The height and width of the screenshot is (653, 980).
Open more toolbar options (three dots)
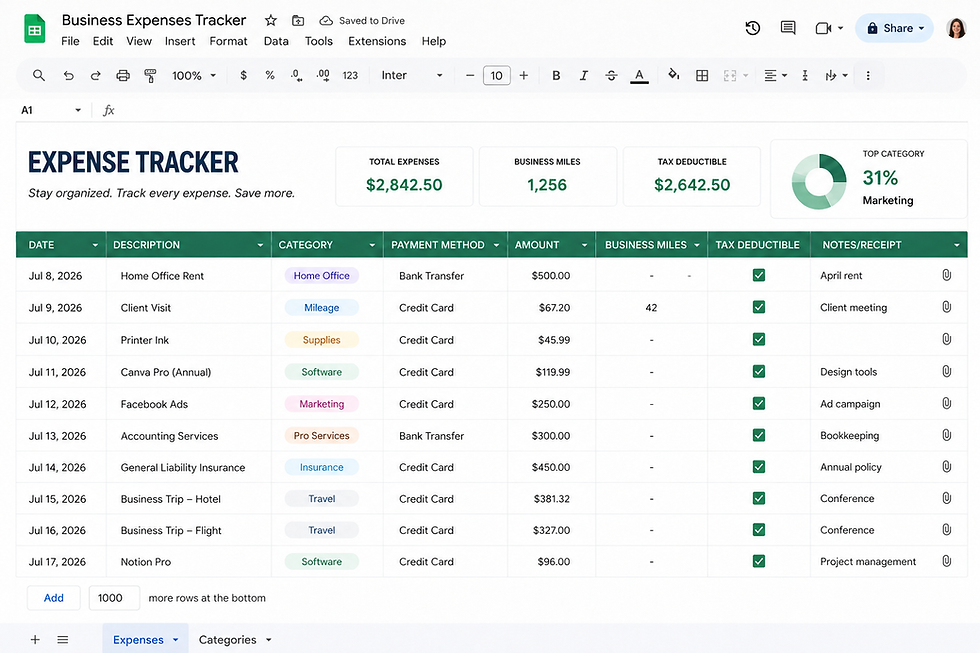tap(868, 76)
